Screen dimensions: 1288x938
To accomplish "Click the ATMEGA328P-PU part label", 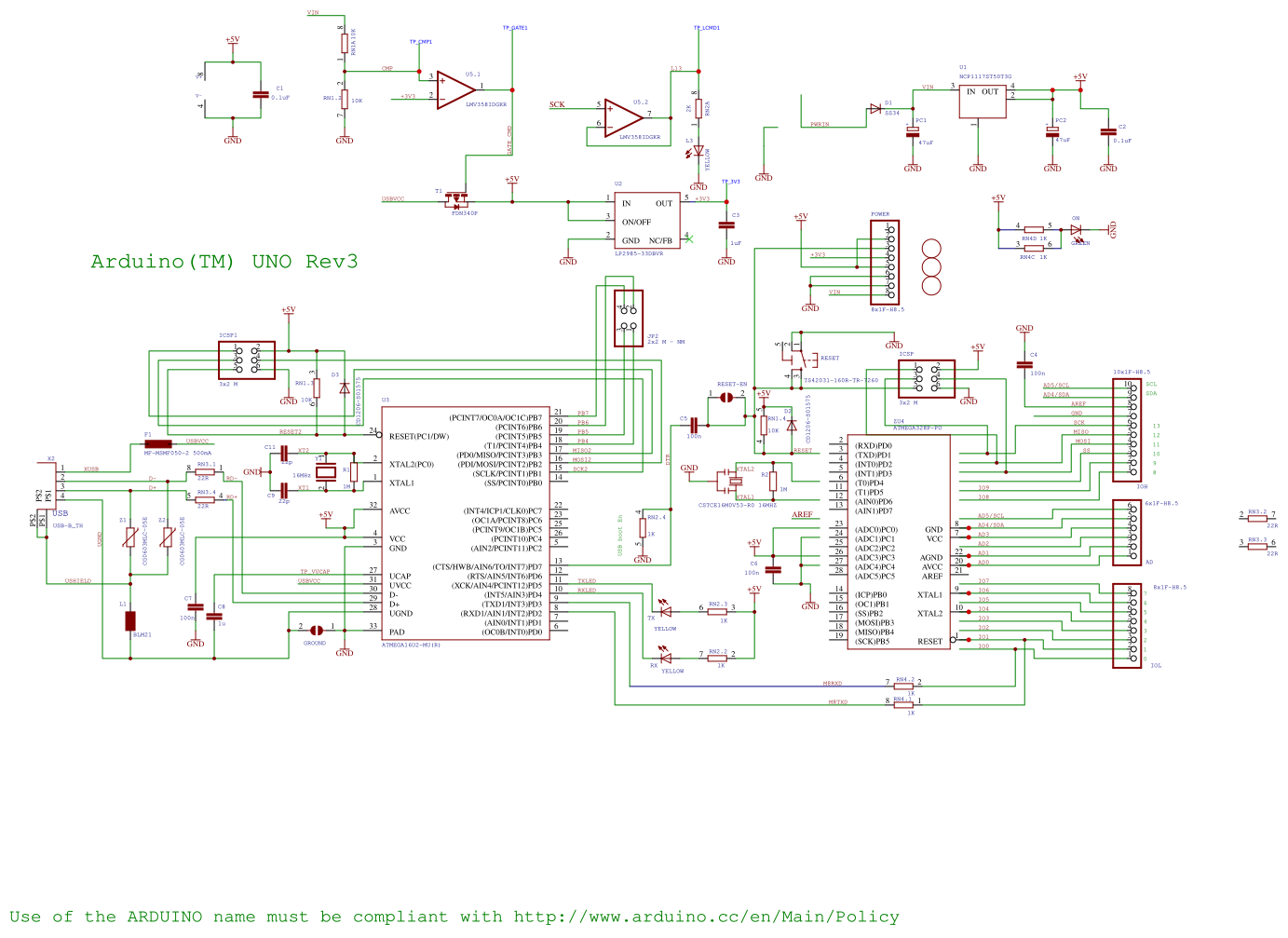I will (917, 428).
